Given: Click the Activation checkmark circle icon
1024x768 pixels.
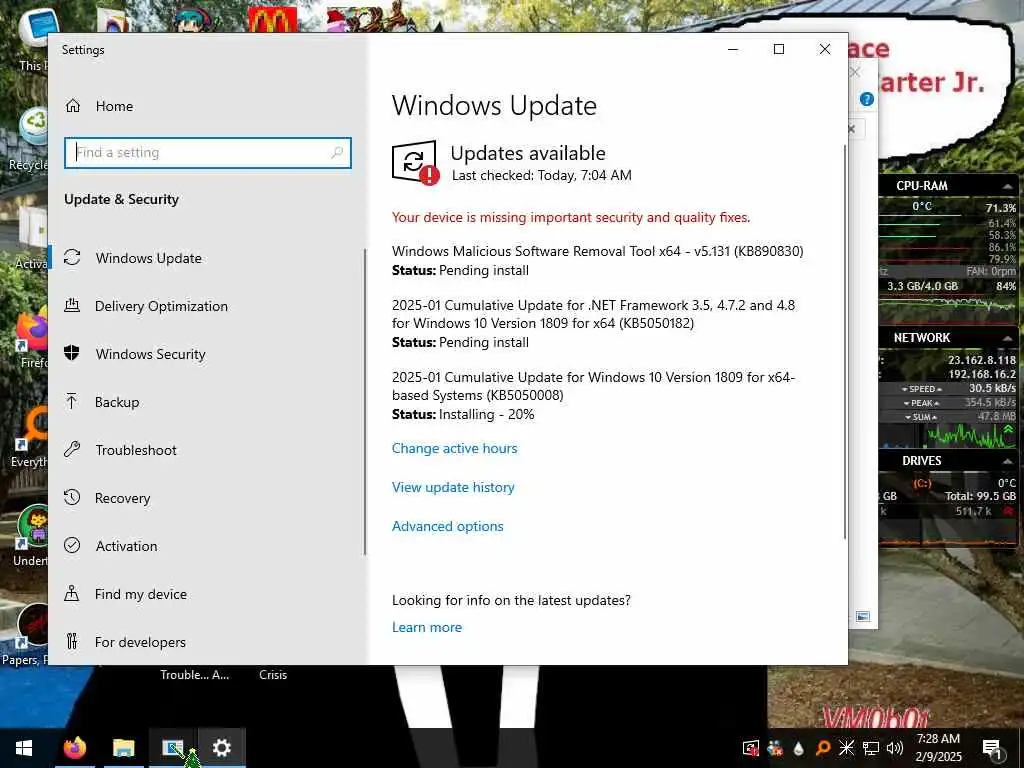Looking at the screenshot, I should point(72,545).
